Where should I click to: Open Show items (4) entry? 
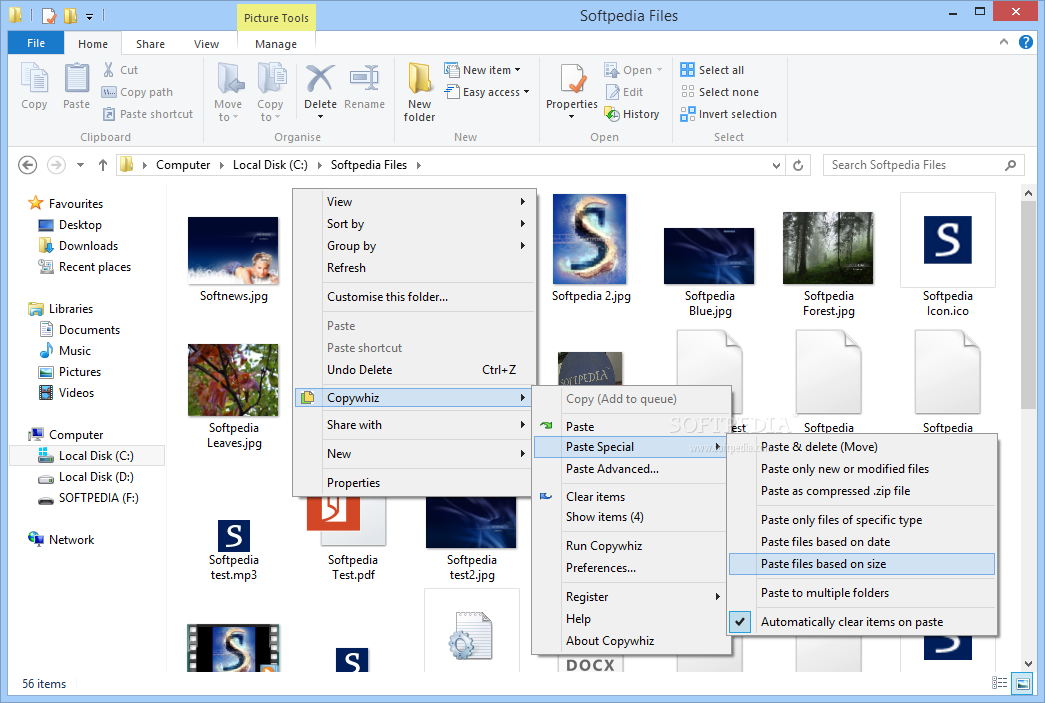[x=630, y=517]
